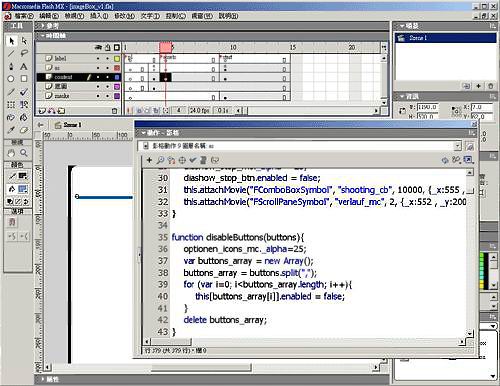The image size is (500, 386).
Task: Toggle eye column header for all layers
Action: [98, 48]
